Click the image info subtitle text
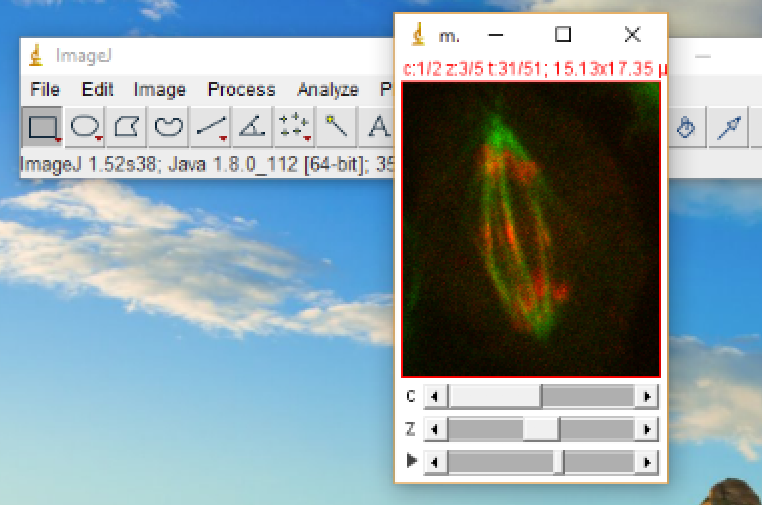The height and width of the screenshot is (505, 762). coord(535,69)
